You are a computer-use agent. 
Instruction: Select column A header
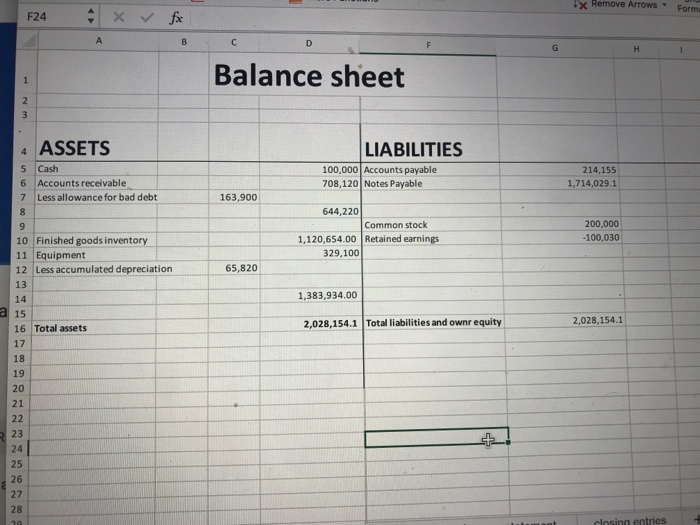[x=99, y=41]
